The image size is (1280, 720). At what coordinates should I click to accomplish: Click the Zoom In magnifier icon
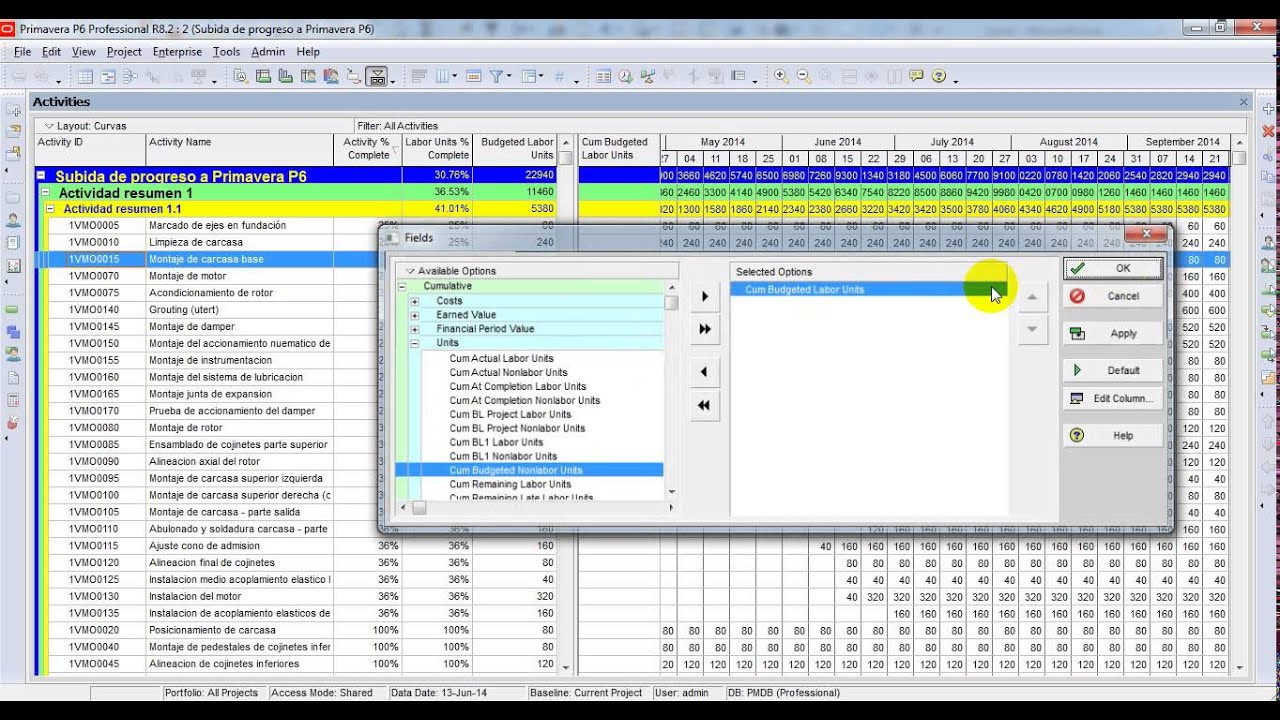tap(781, 77)
